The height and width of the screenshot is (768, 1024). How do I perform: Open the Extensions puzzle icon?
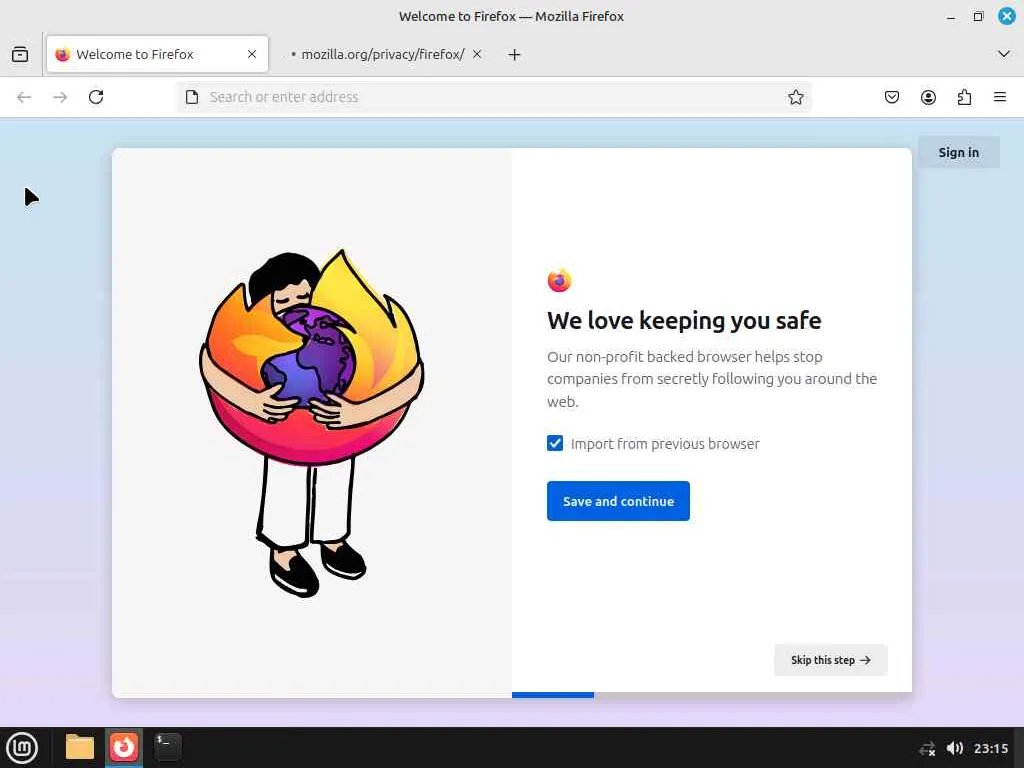964,97
